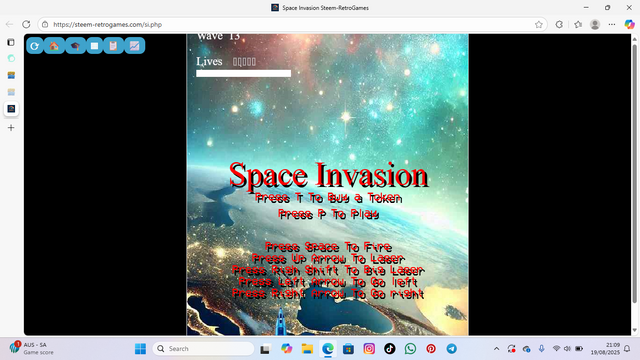This screenshot has width=640, height=360.
Task: Open the Favorites list icon
Action: (x=578, y=24)
